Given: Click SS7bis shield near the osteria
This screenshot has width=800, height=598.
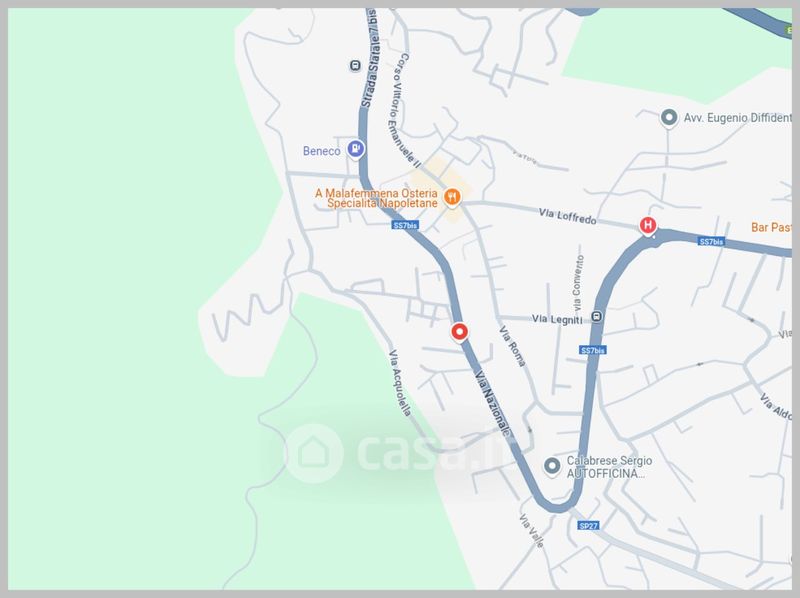Looking at the screenshot, I should (x=406, y=225).
